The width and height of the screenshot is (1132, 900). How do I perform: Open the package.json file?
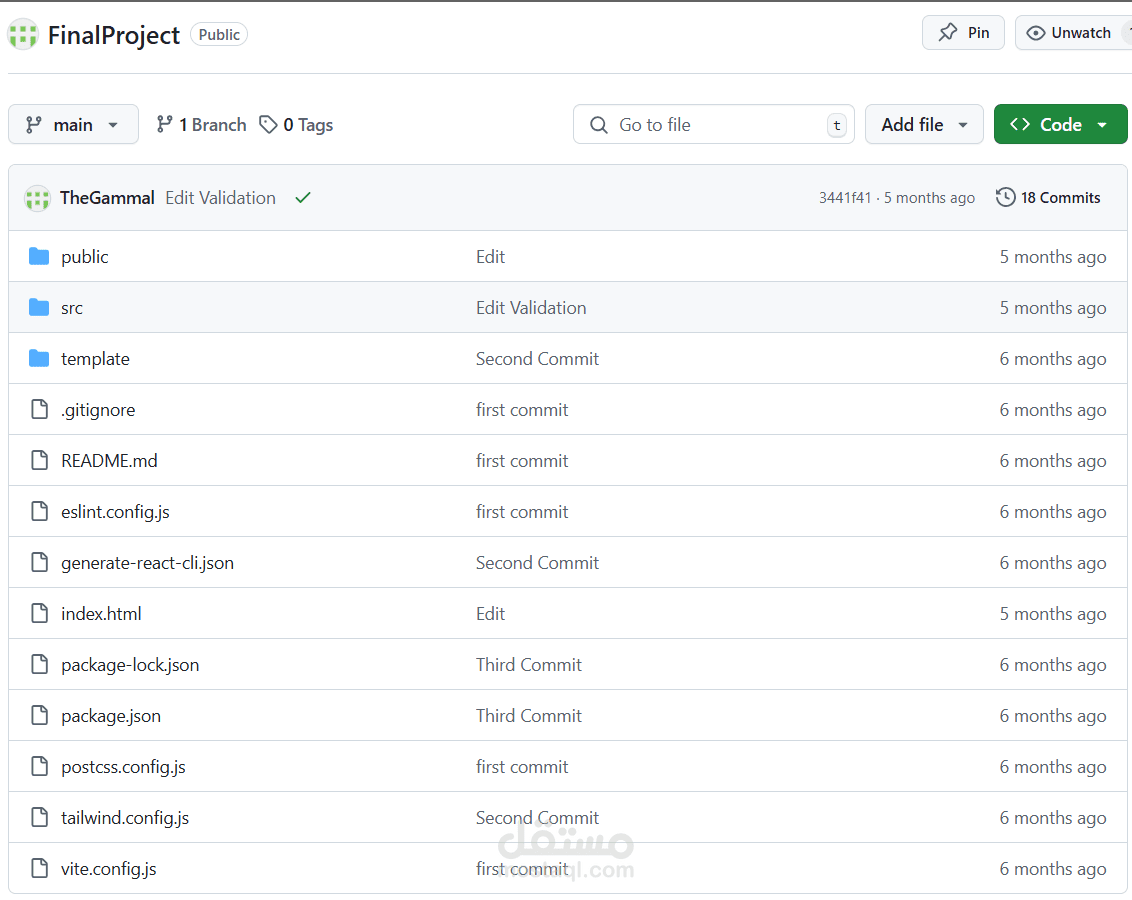(111, 716)
